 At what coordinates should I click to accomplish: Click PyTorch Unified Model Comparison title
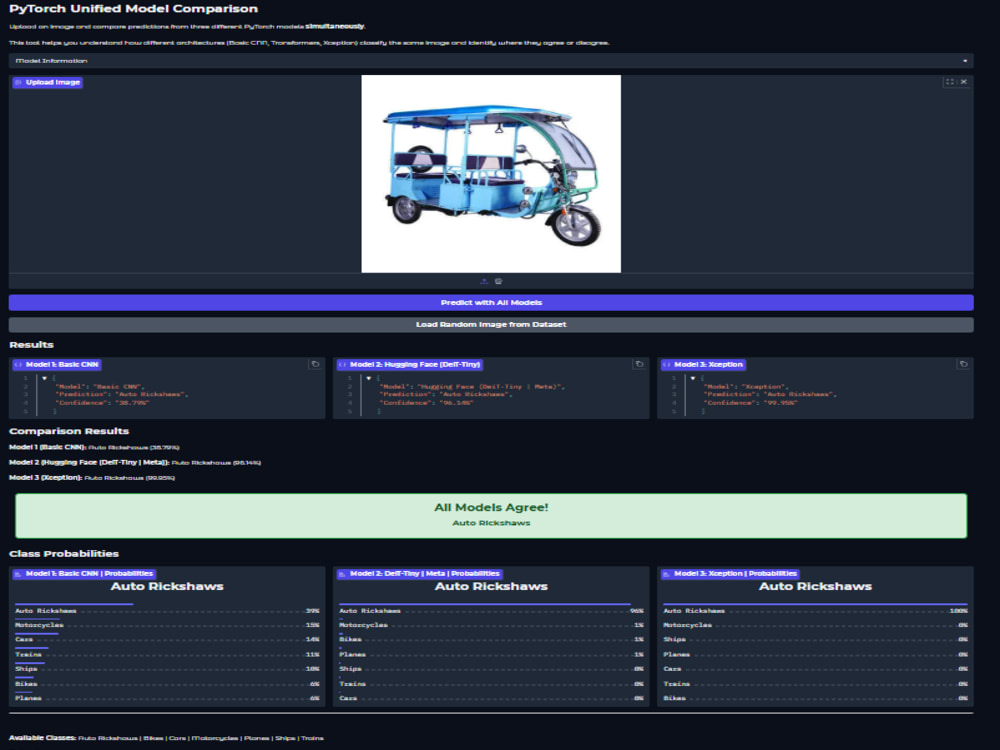coord(133,9)
